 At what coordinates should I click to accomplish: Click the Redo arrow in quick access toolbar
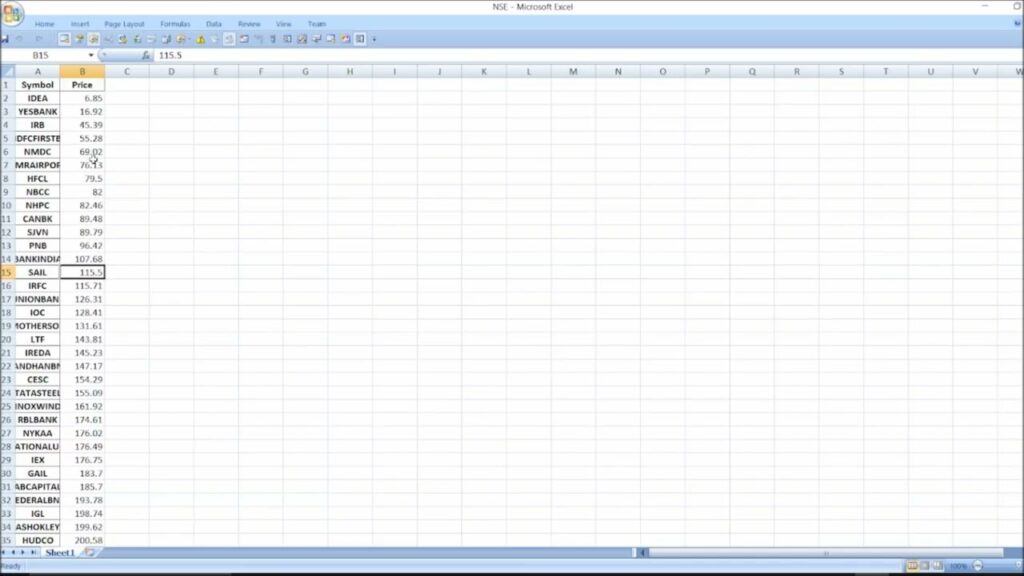click(x=39, y=39)
